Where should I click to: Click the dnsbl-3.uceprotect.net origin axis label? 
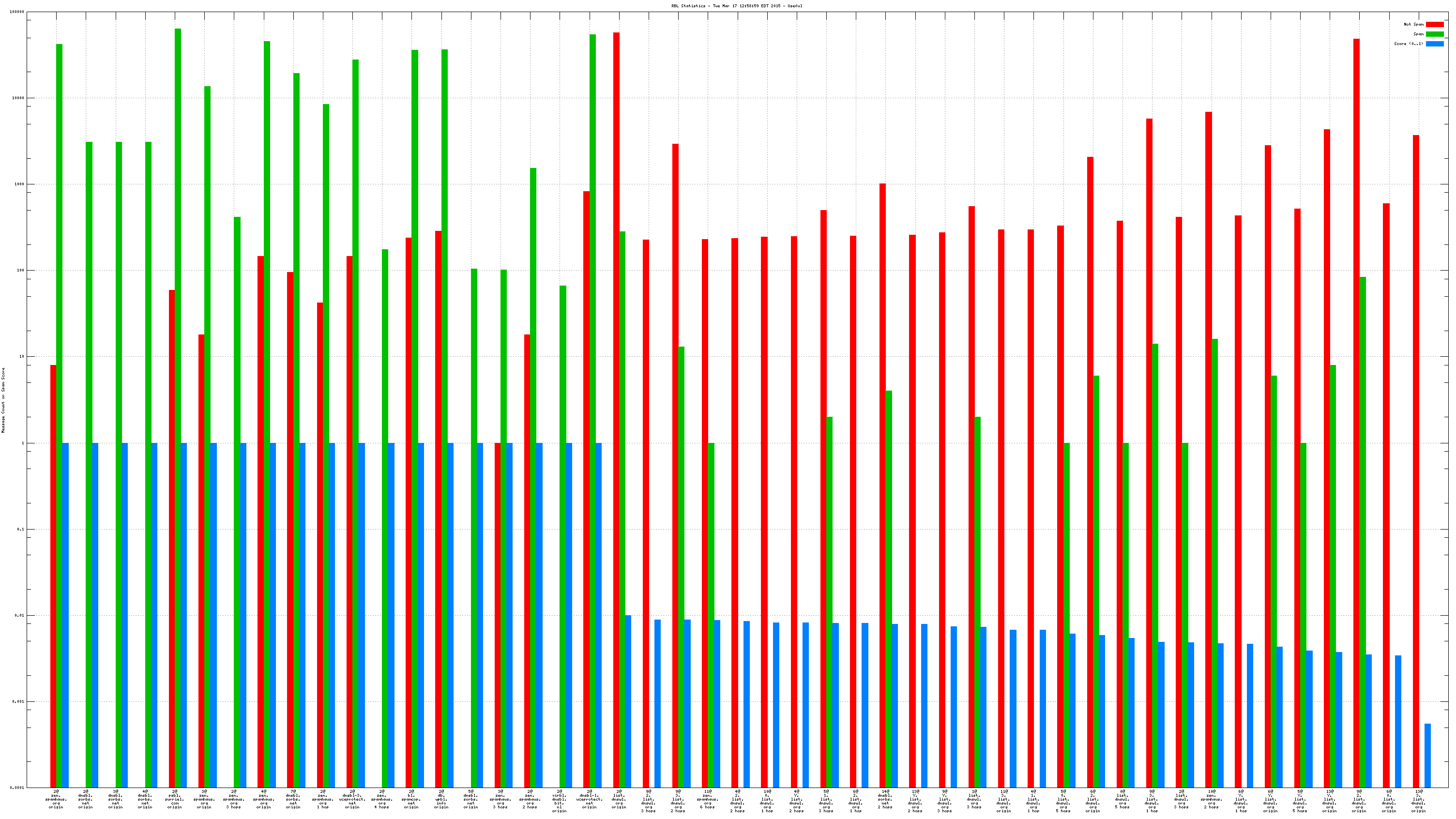coord(352,799)
